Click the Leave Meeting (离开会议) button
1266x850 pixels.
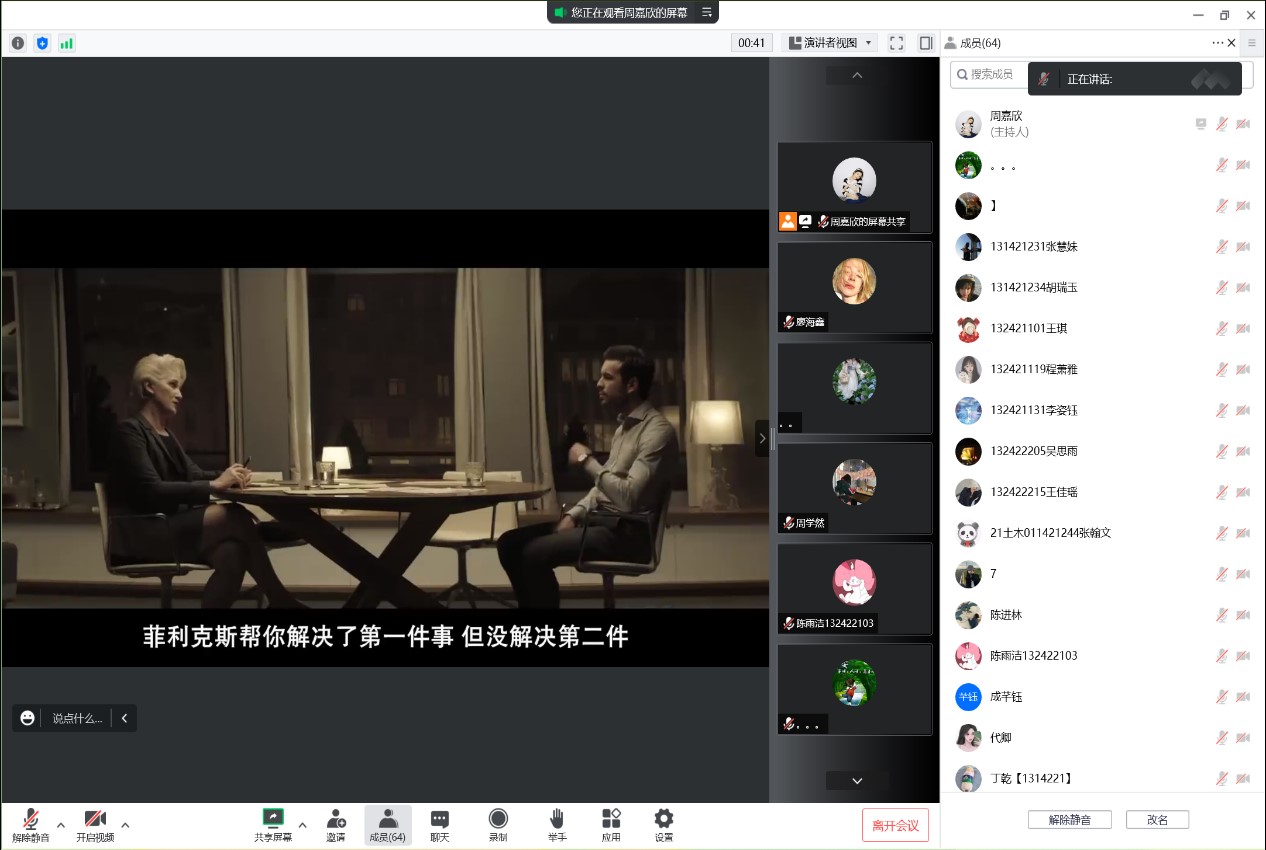[x=895, y=825]
